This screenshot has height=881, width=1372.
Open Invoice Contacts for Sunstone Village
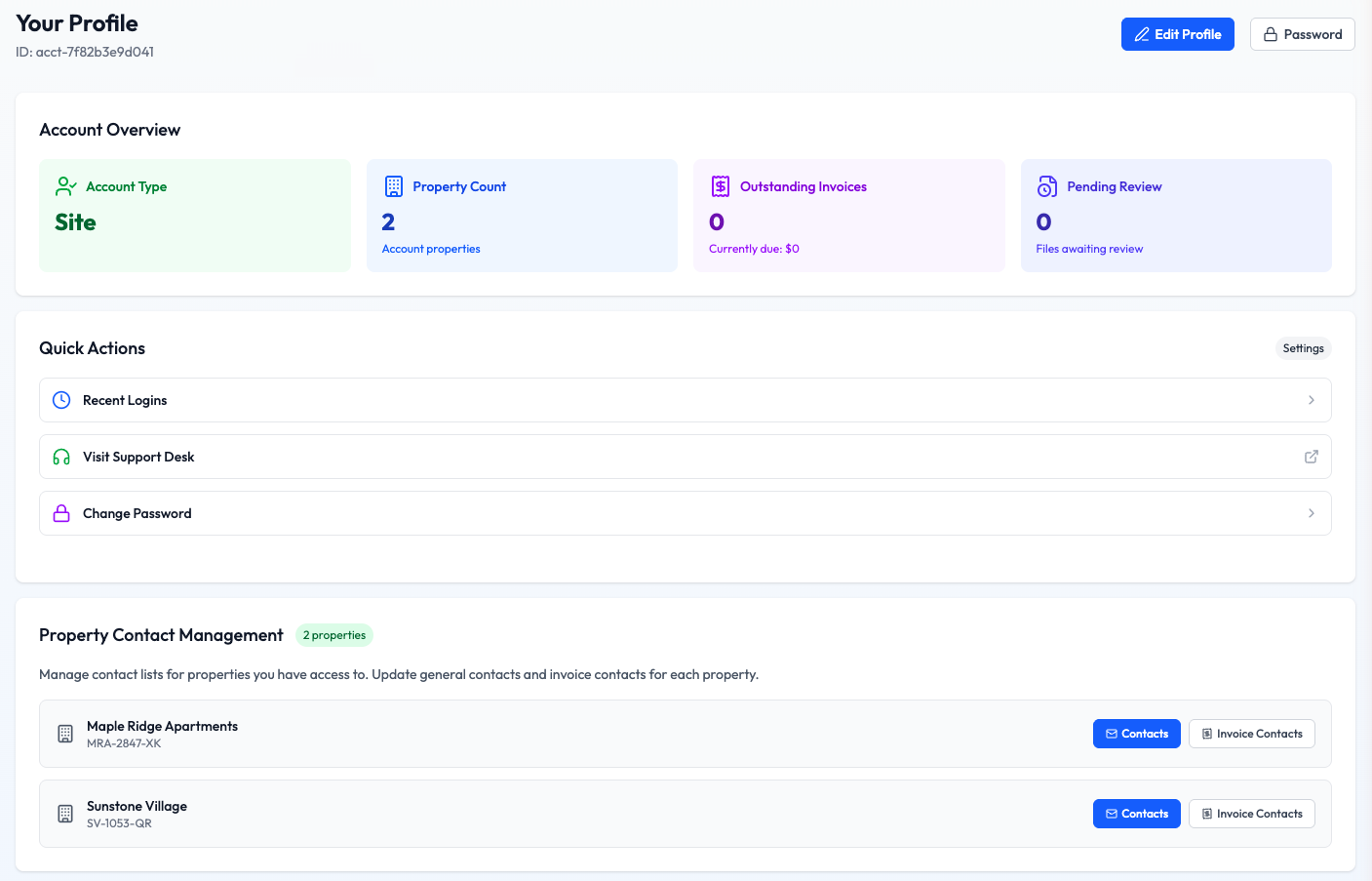click(1251, 814)
